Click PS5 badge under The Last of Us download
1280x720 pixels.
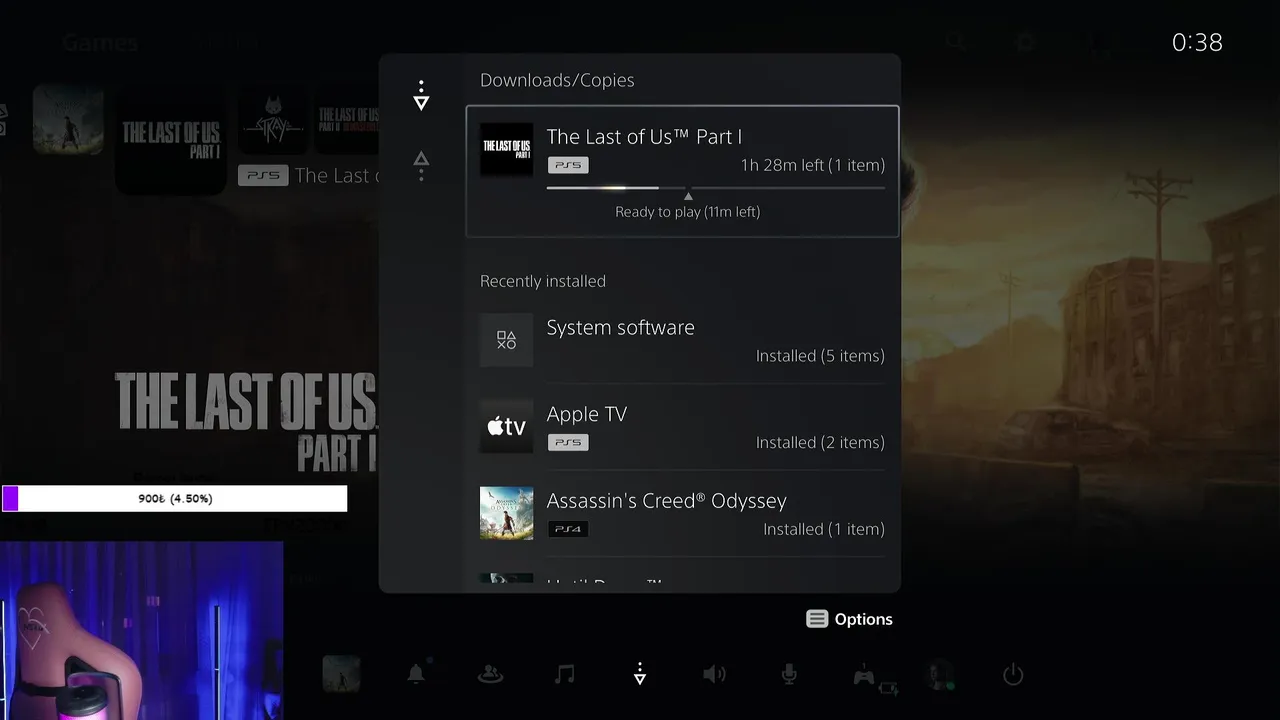coord(568,165)
